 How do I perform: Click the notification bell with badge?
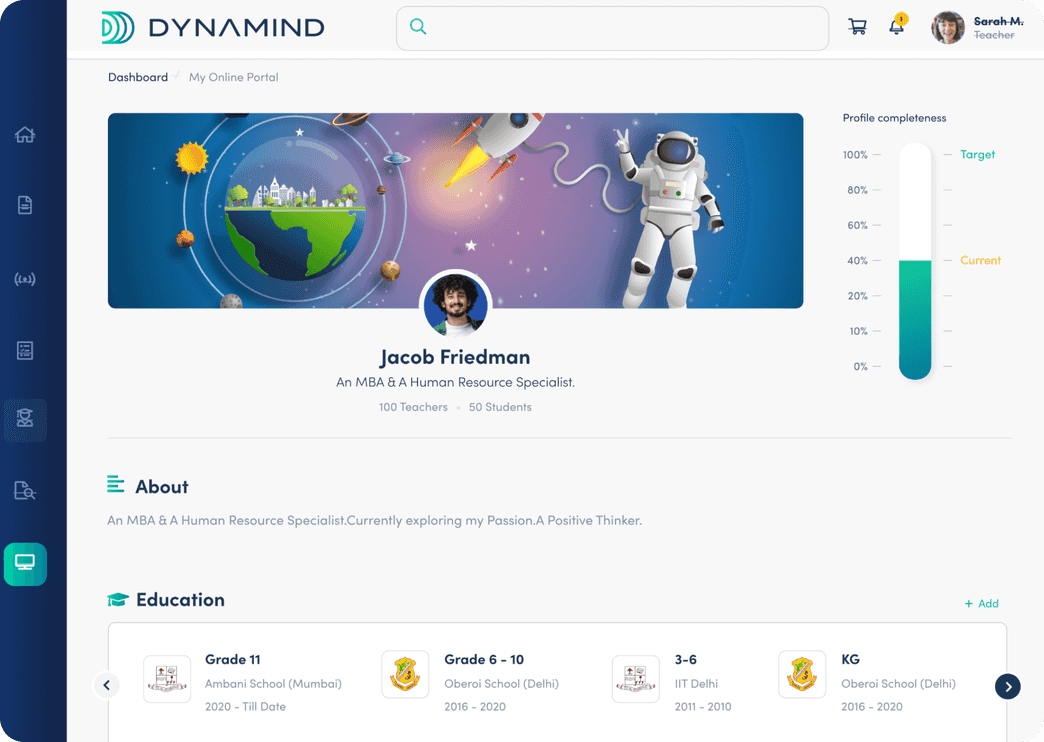(896, 27)
